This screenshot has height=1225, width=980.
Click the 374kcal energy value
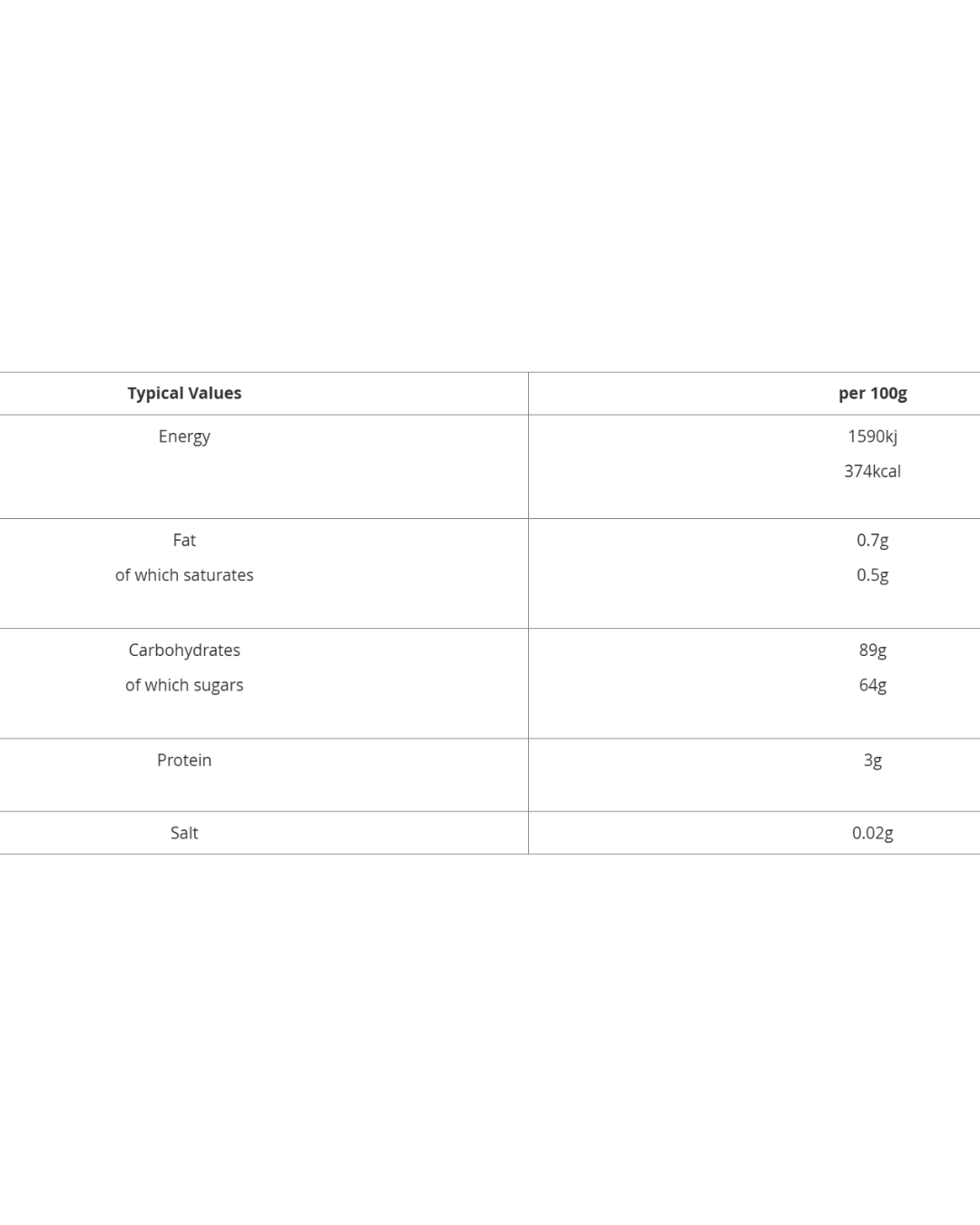[872, 471]
